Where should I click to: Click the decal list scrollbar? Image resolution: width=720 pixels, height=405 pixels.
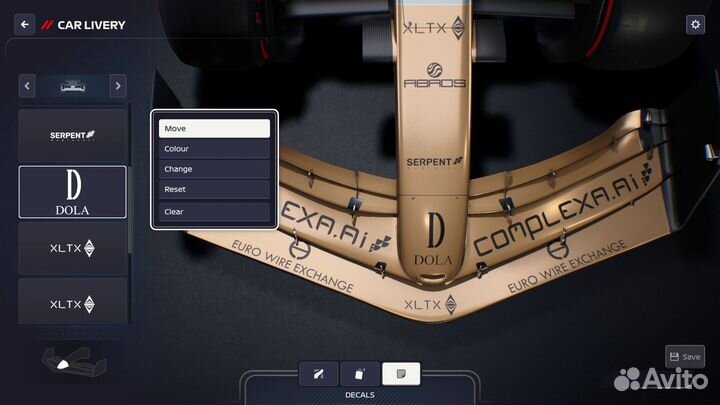point(130,209)
